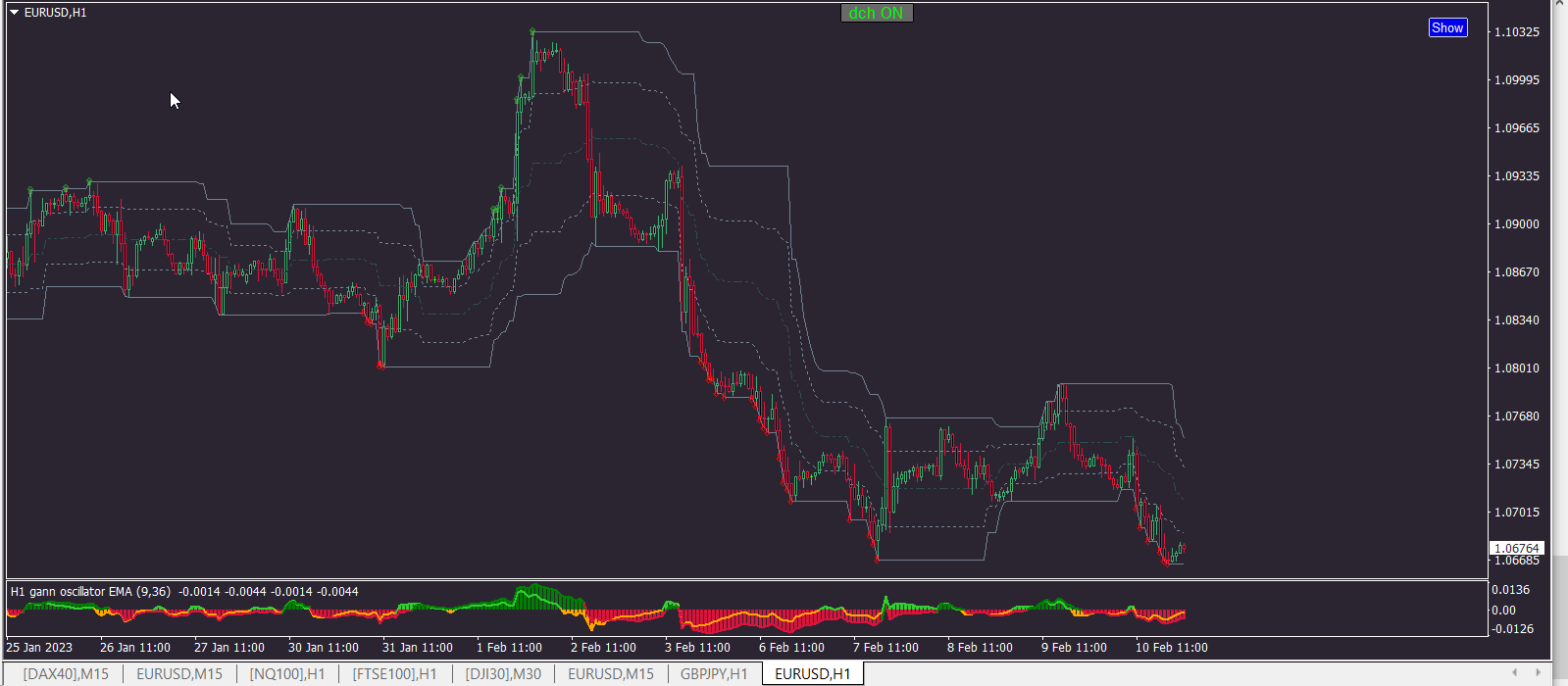Click the 1.09335 price level
The height and width of the screenshot is (686, 1568).
pyautogui.click(x=1517, y=176)
